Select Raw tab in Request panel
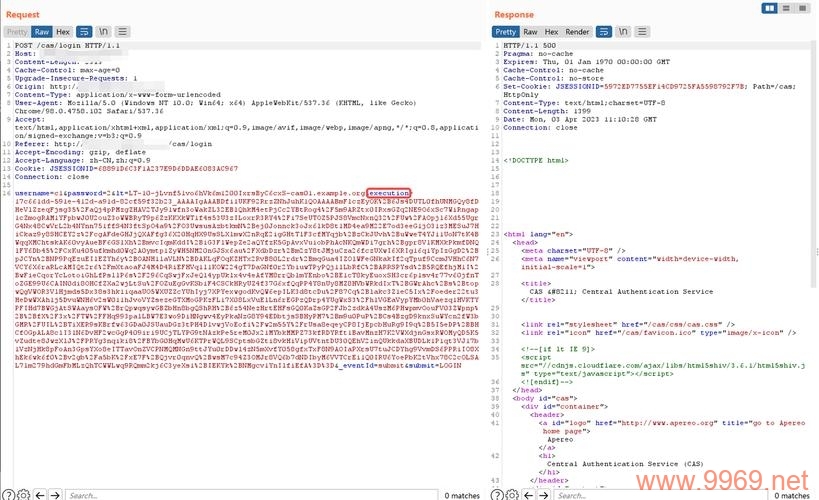 42,32
